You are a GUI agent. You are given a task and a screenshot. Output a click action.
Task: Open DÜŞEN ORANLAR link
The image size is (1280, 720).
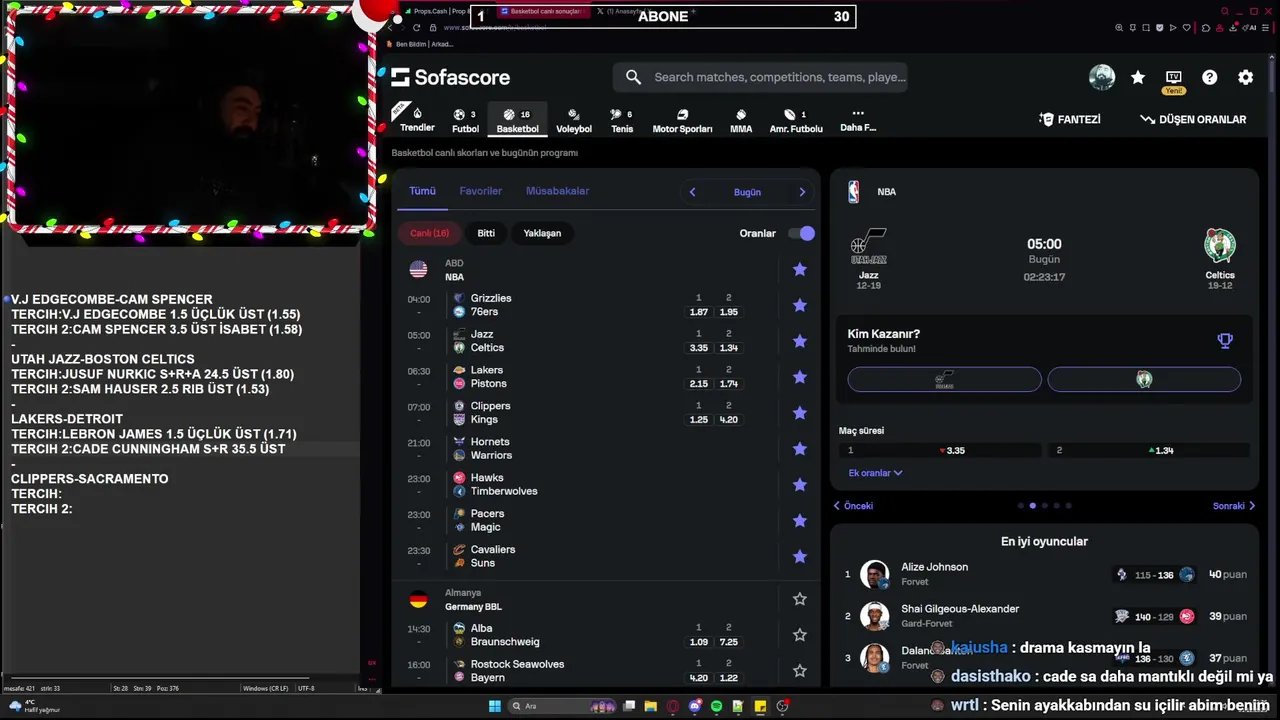click(1193, 119)
